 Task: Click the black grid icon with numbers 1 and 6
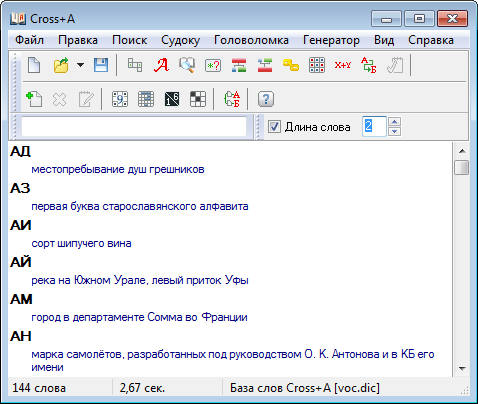point(172,99)
